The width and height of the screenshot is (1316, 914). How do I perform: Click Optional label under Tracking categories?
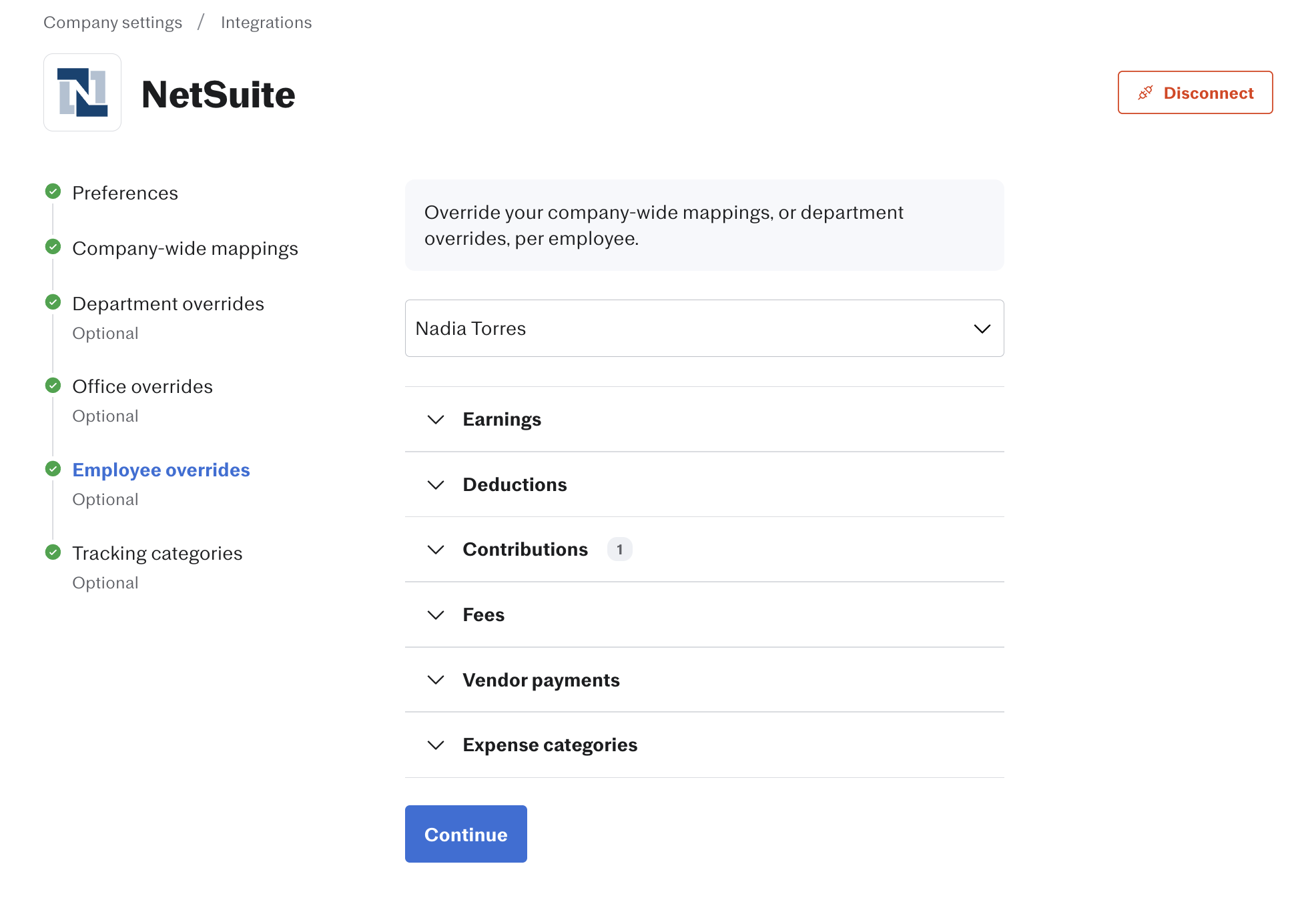tap(105, 583)
